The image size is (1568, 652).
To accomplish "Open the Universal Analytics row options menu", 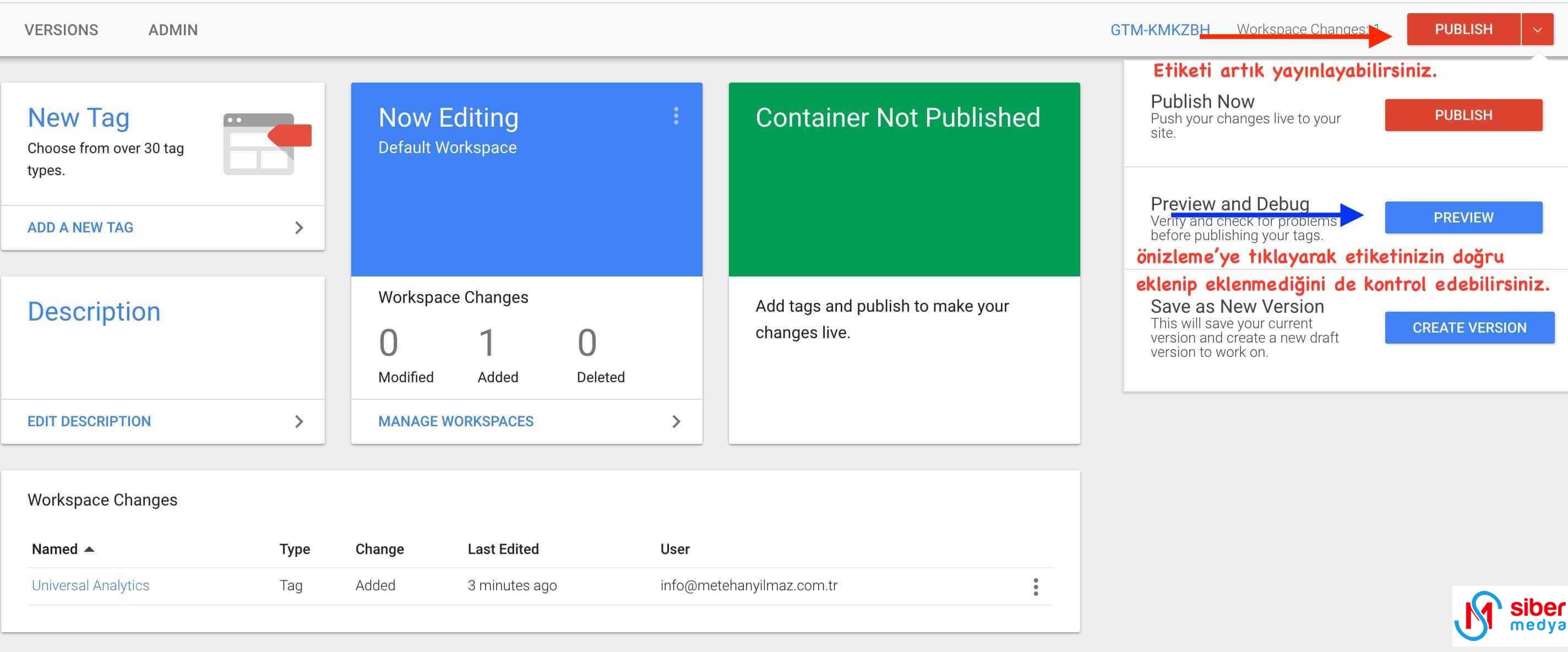I will tap(1036, 587).
